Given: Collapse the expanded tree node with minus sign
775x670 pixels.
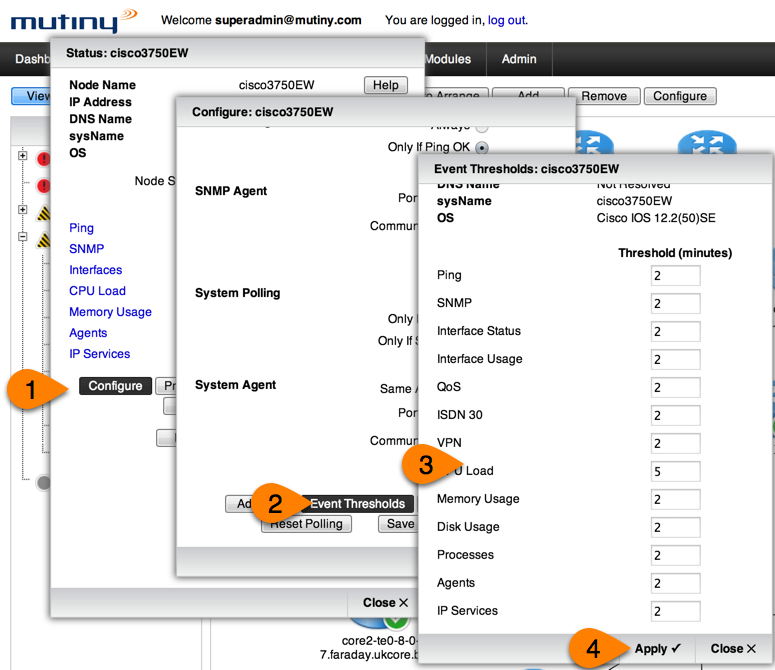Looking at the screenshot, I should tap(22, 238).
